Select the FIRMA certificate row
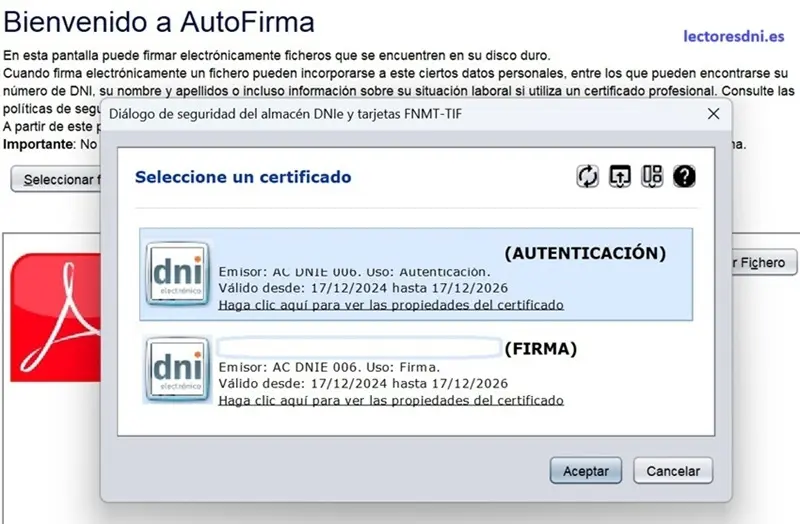The width and height of the screenshot is (800, 524). click(416, 370)
